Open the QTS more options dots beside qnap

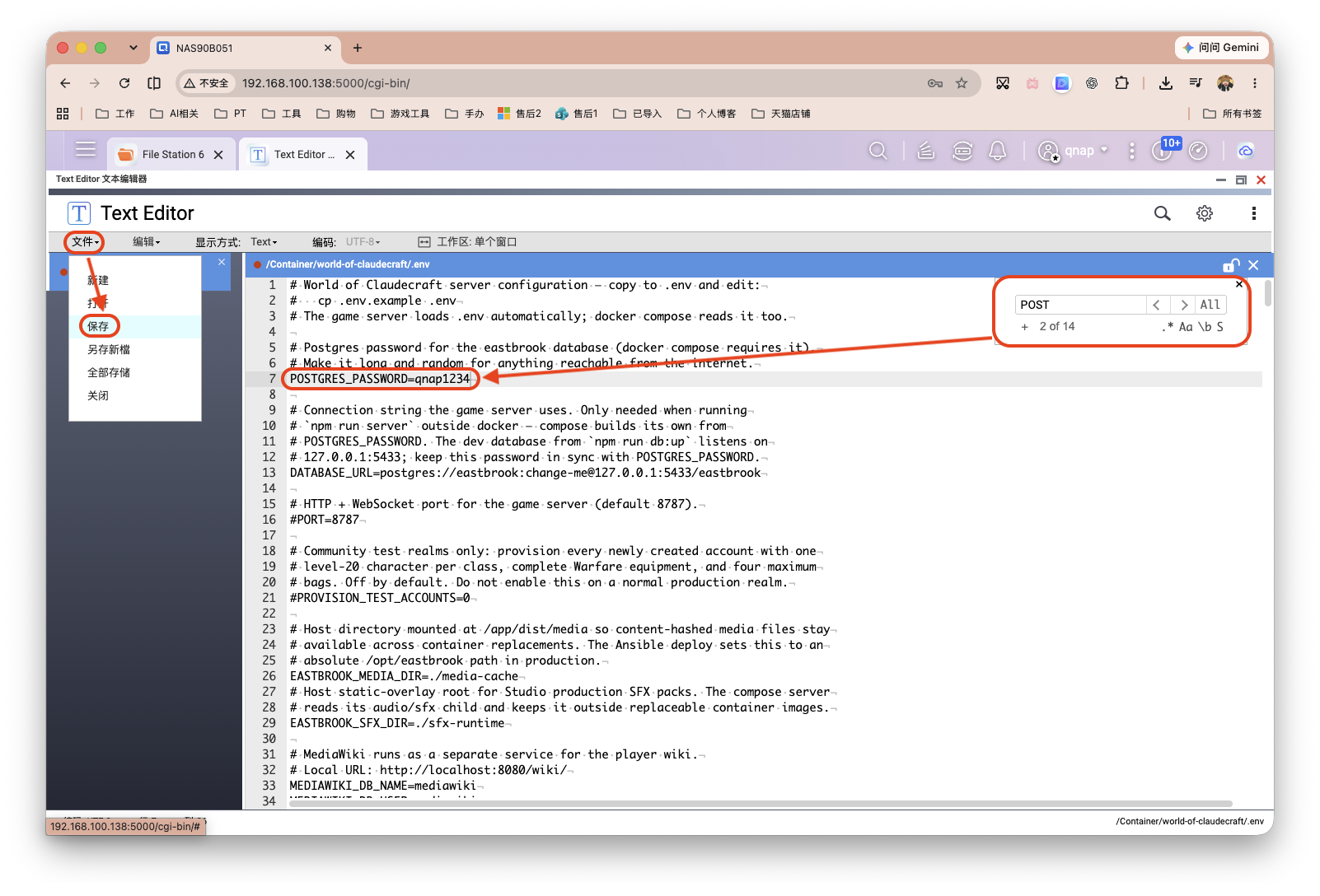(x=1132, y=151)
